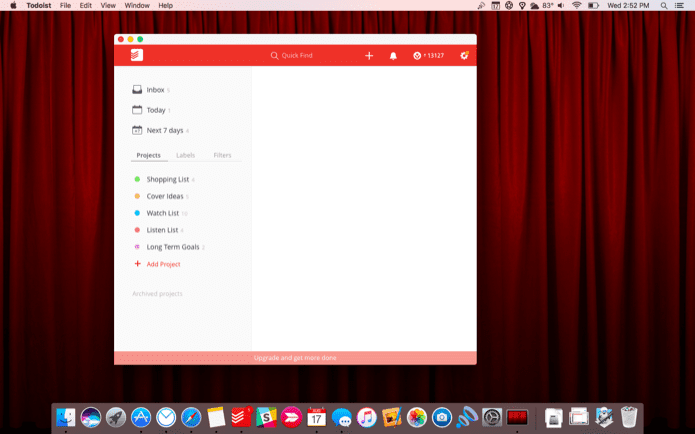
Task: Open the Long Term Goals project
Action: click(x=173, y=247)
